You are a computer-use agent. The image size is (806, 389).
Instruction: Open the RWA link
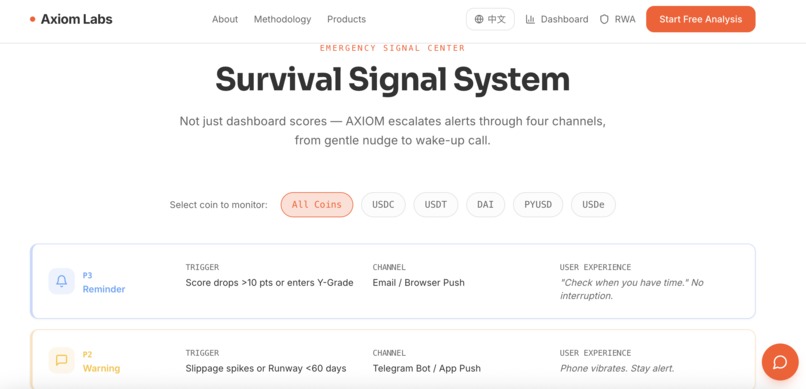coord(617,20)
